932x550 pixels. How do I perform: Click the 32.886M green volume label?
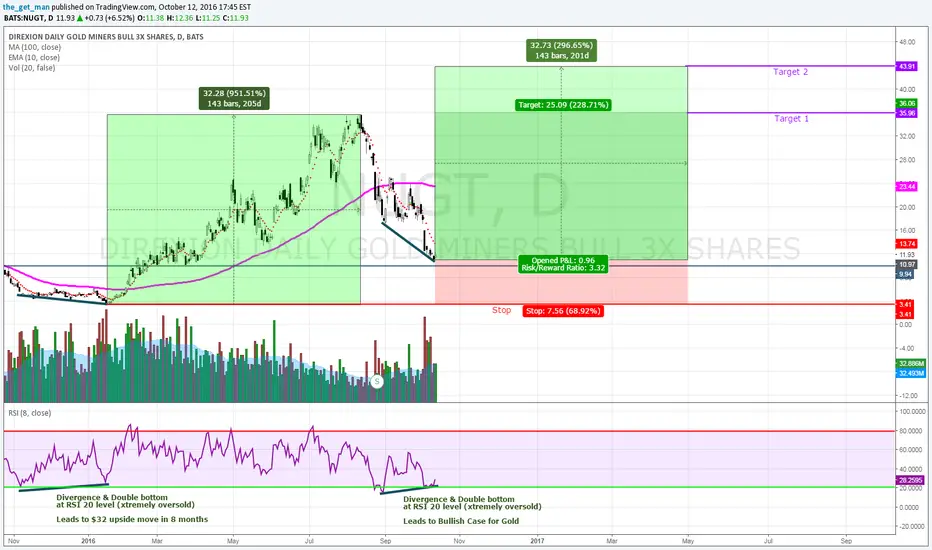[x=911, y=363]
